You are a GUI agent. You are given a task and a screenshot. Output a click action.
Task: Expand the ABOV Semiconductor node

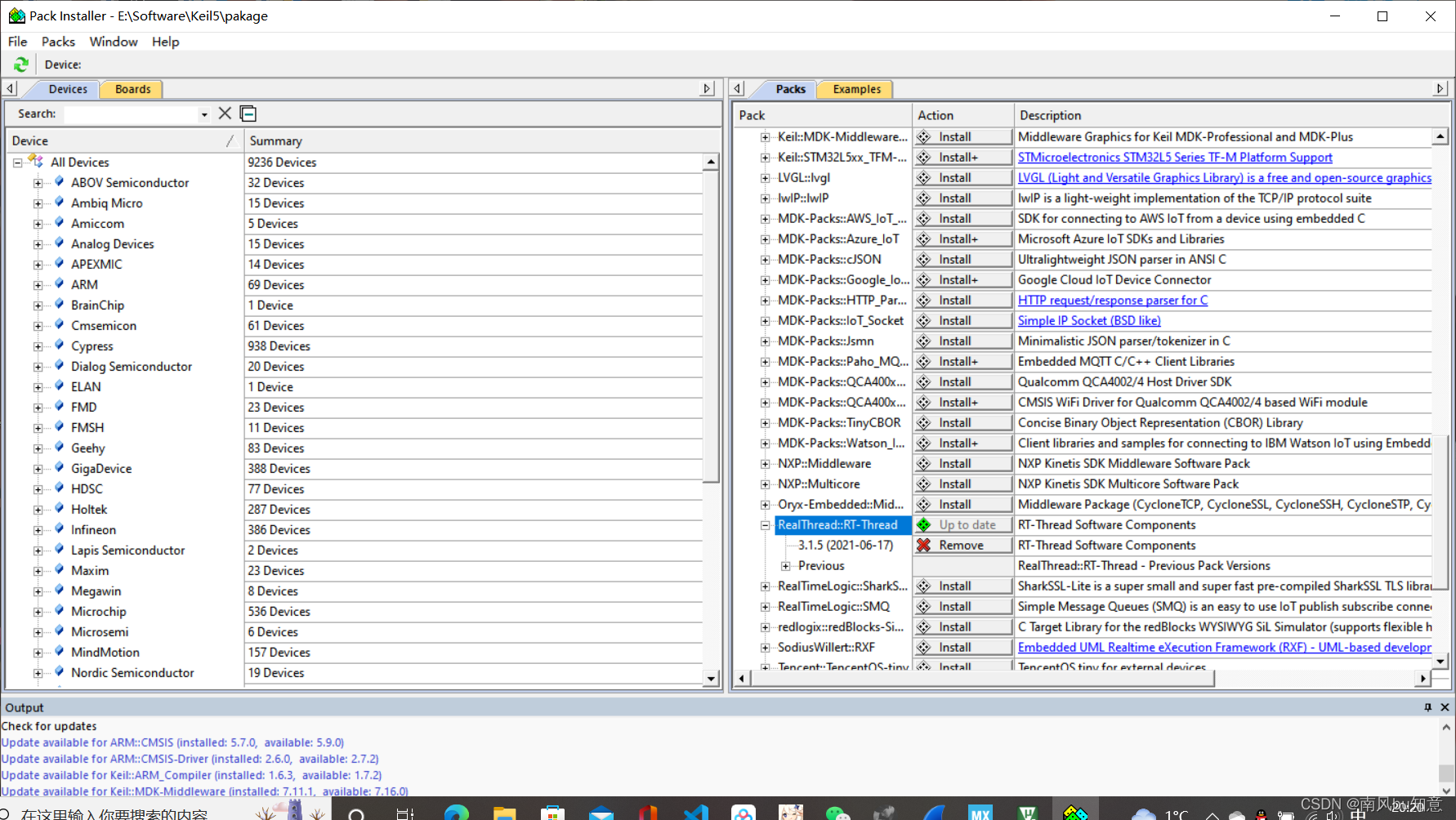coord(38,183)
